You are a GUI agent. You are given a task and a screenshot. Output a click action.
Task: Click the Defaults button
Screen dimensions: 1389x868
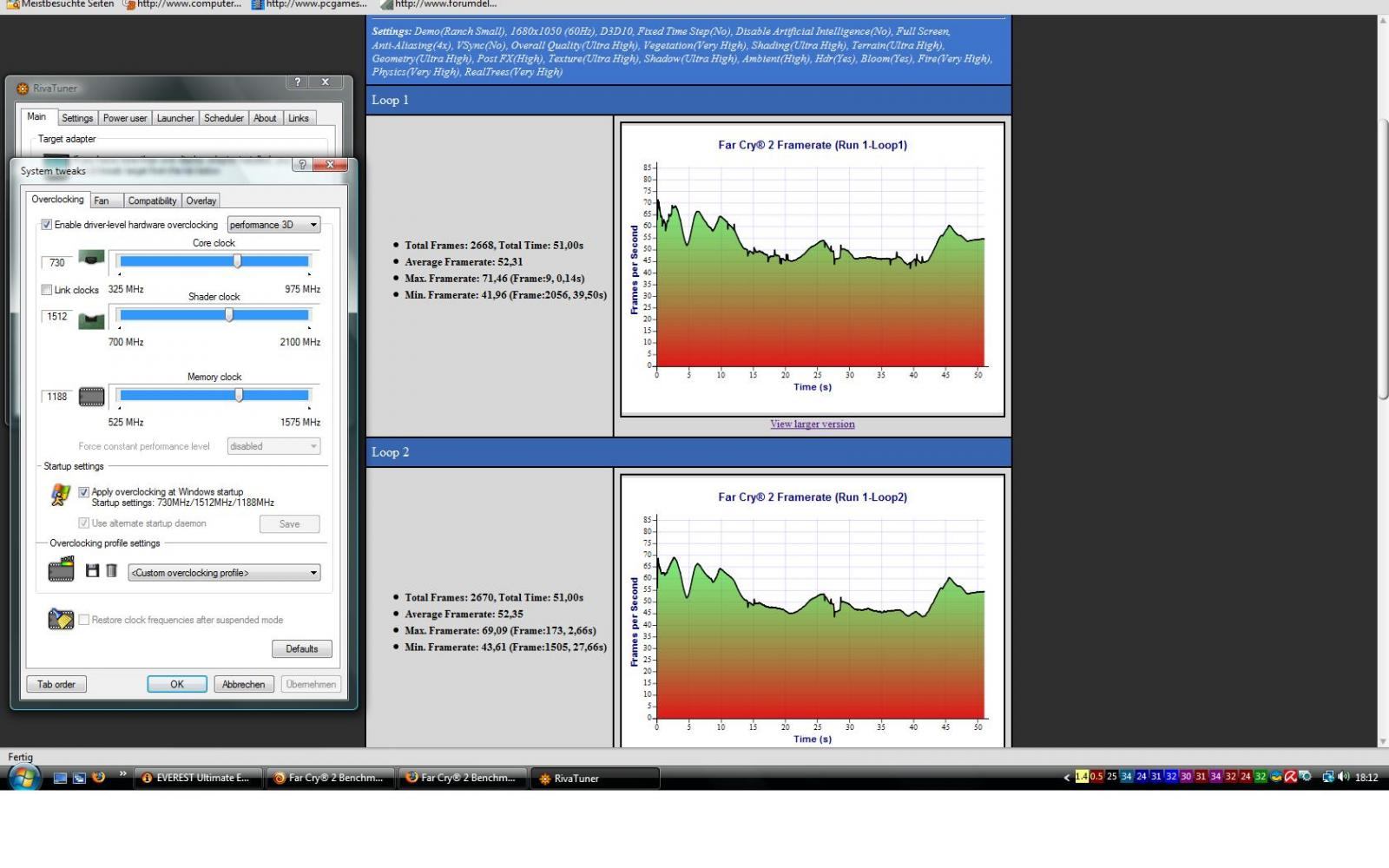[x=302, y=648]
